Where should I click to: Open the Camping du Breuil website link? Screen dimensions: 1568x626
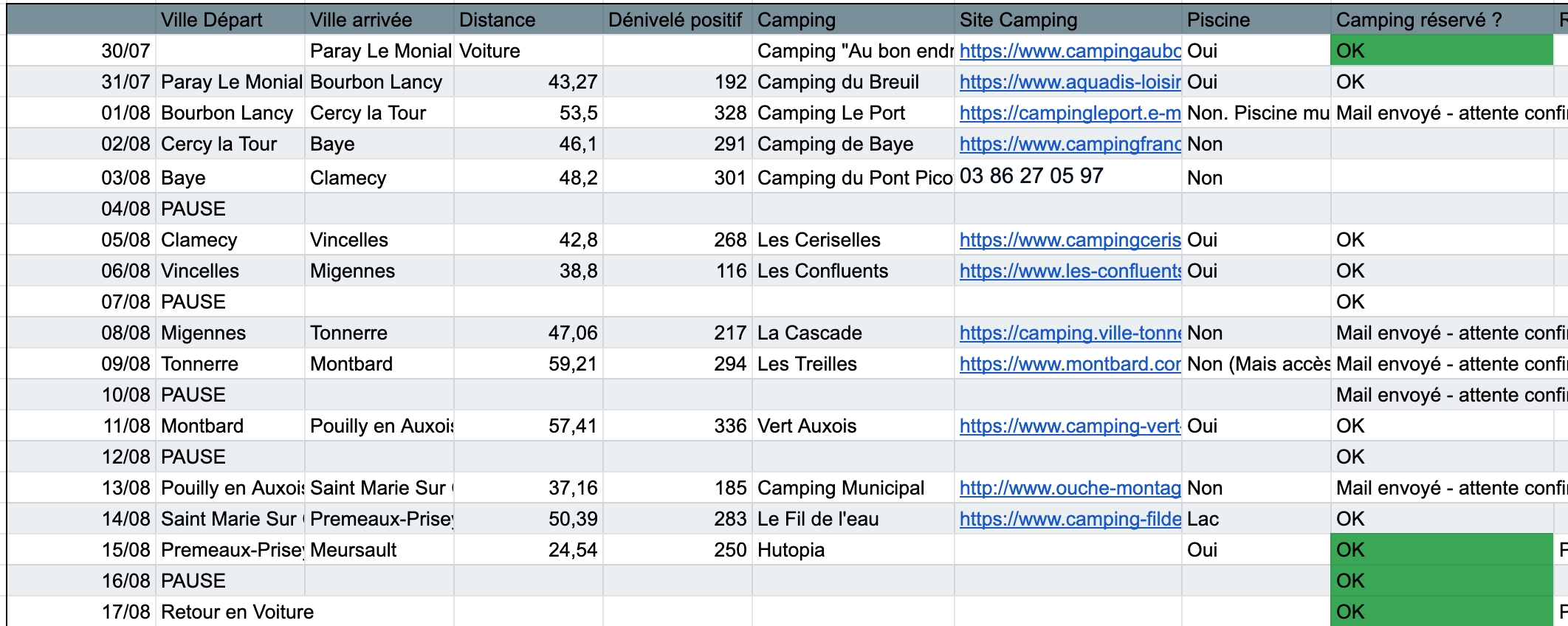coord(1069,82)
